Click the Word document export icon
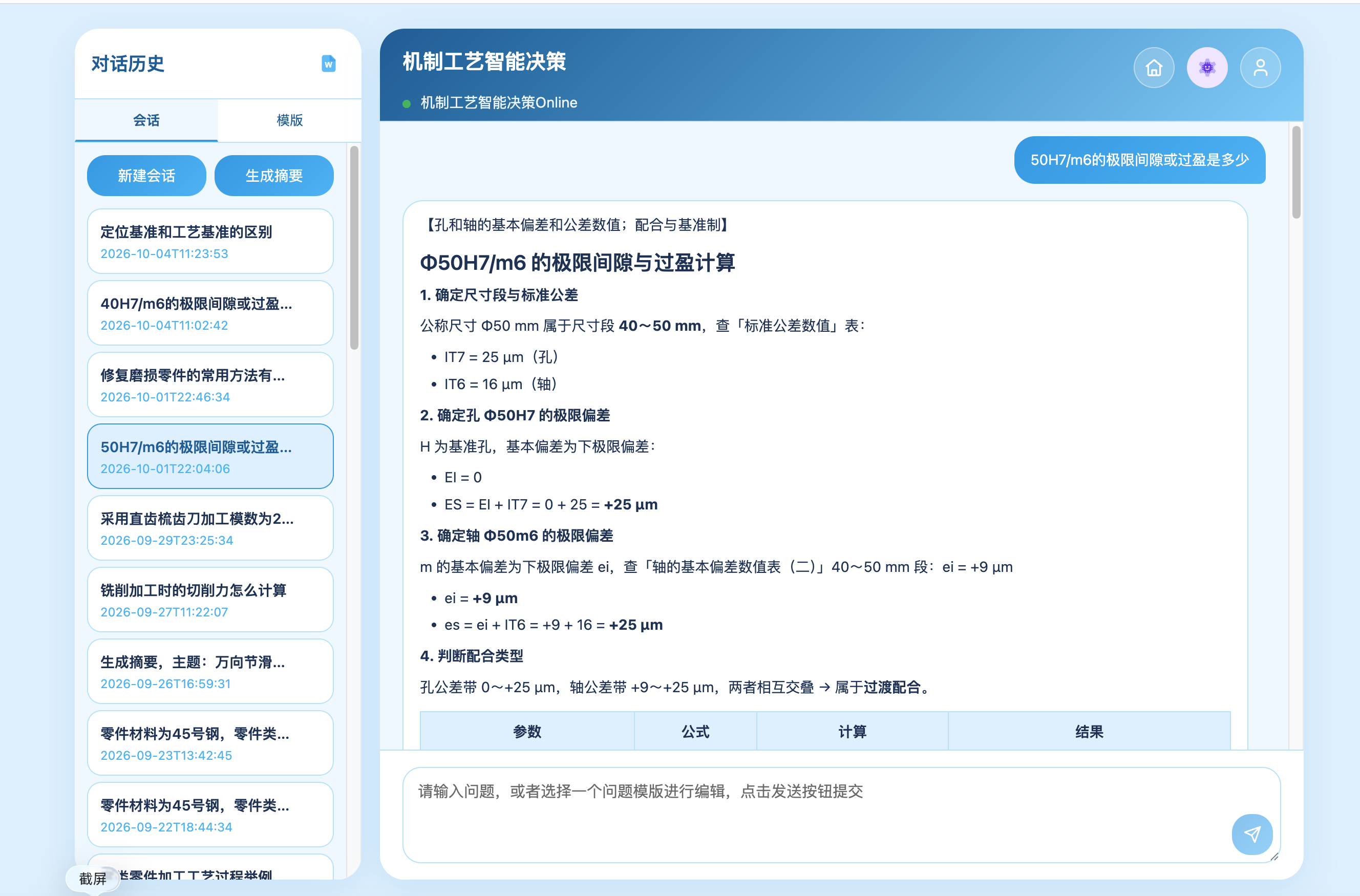Image resolution: width=1360 pixels, height=896 pixels. pyautogui.click(x=329, y=64)
